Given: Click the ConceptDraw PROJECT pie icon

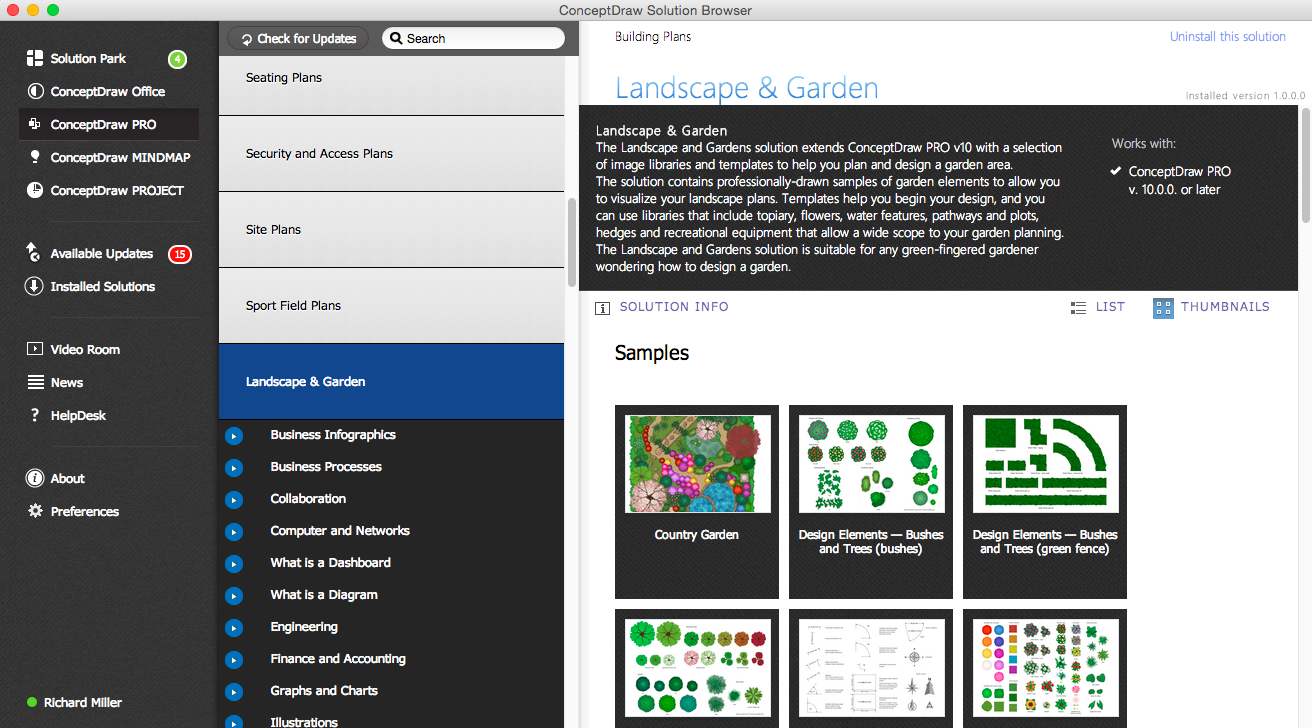Looking at the screenshot, I should point(35,191).
